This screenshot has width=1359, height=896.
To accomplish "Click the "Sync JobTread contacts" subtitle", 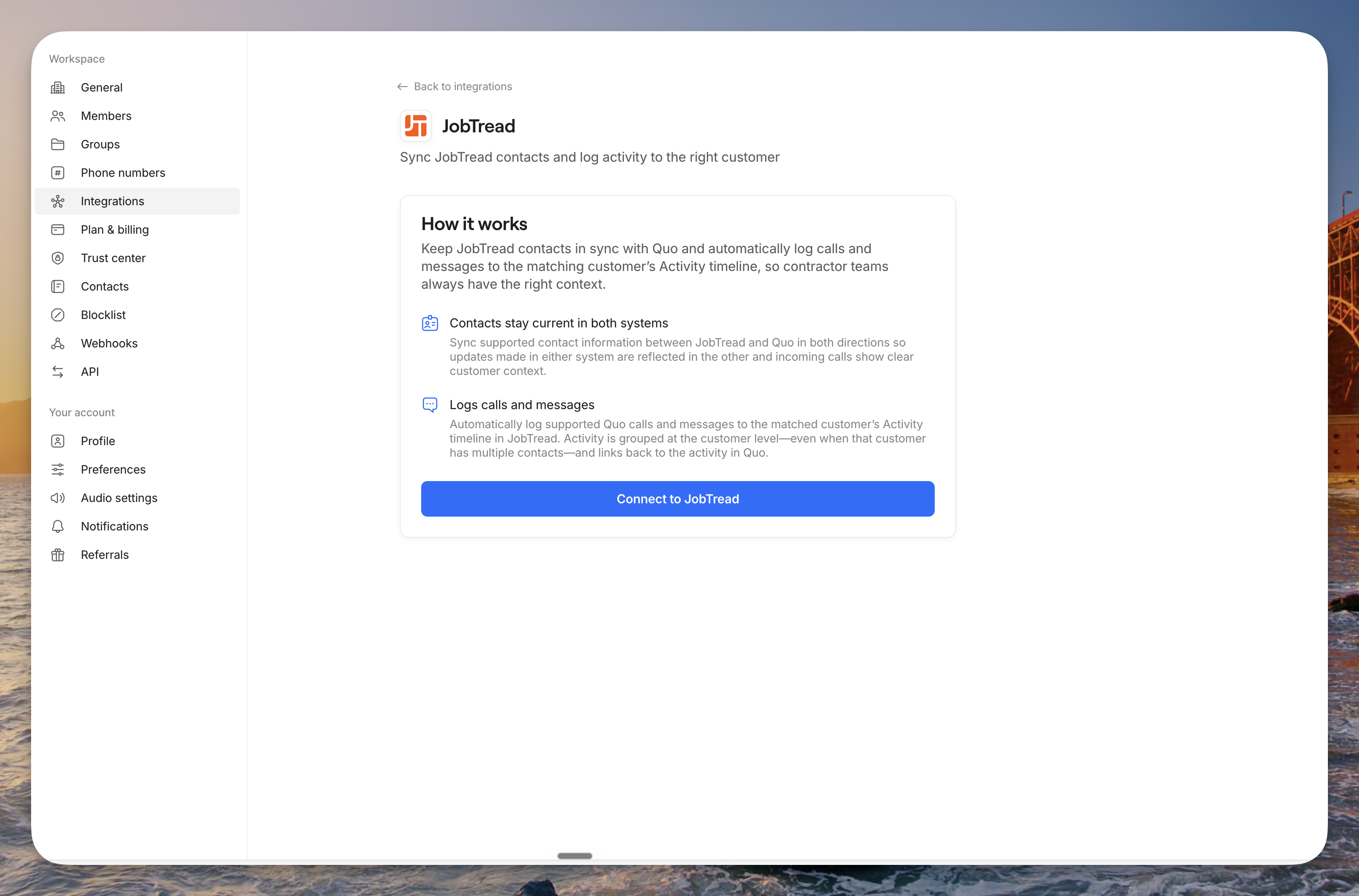I will [590, 157].
